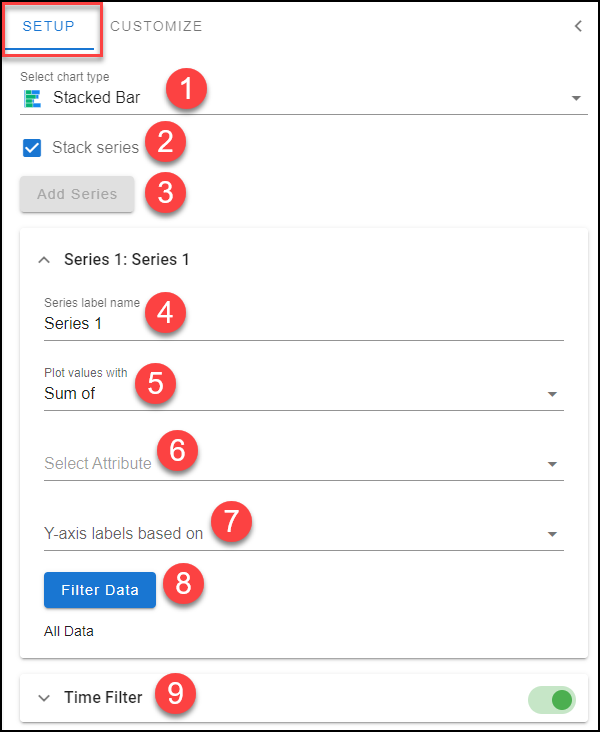Image resolution: width=600 pixels, height=732 pixels.
Task: Click the red number 8 callout badge
Action: pos(183,584)
